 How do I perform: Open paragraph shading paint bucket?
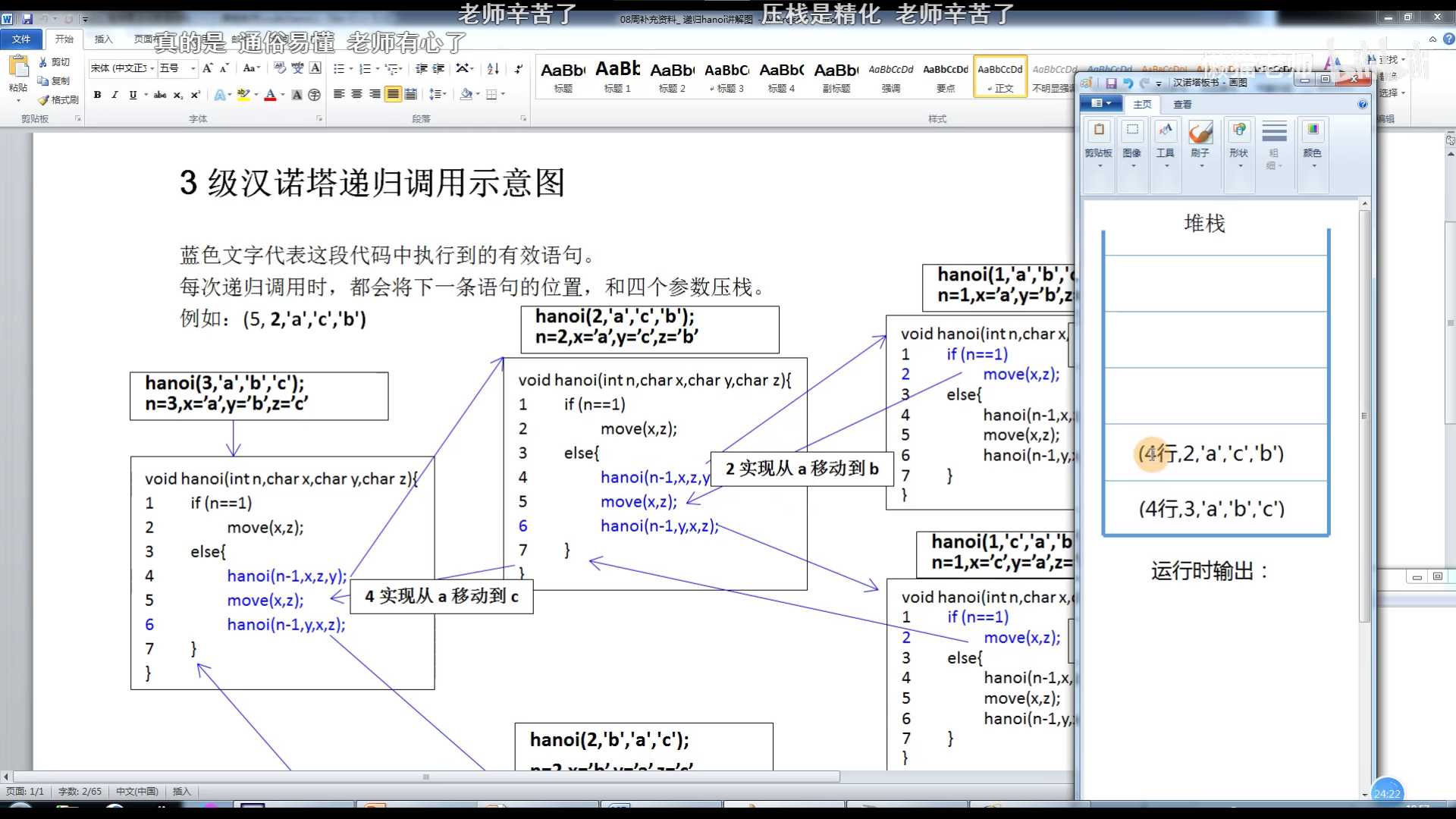(467, 94)
